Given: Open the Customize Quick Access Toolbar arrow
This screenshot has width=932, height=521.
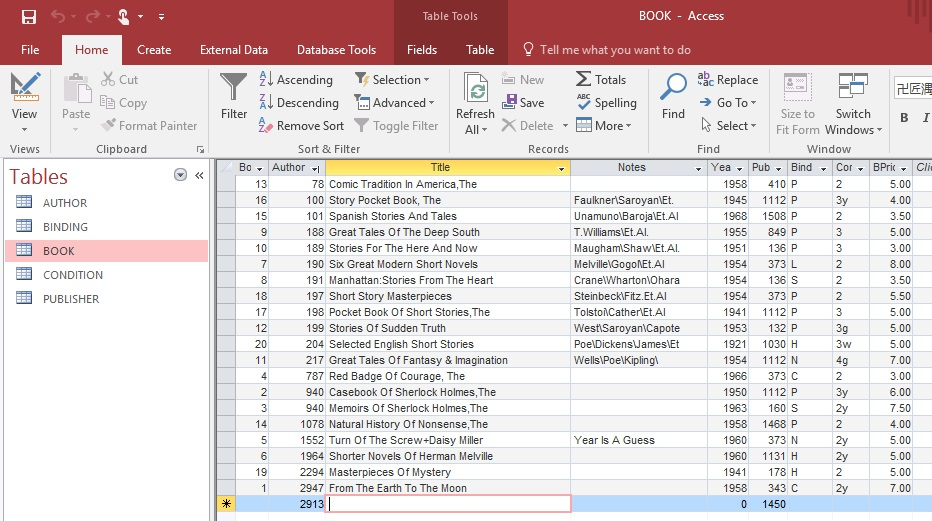Looking at the screenshot, I should pyautogui.click(x=161, y=17).
